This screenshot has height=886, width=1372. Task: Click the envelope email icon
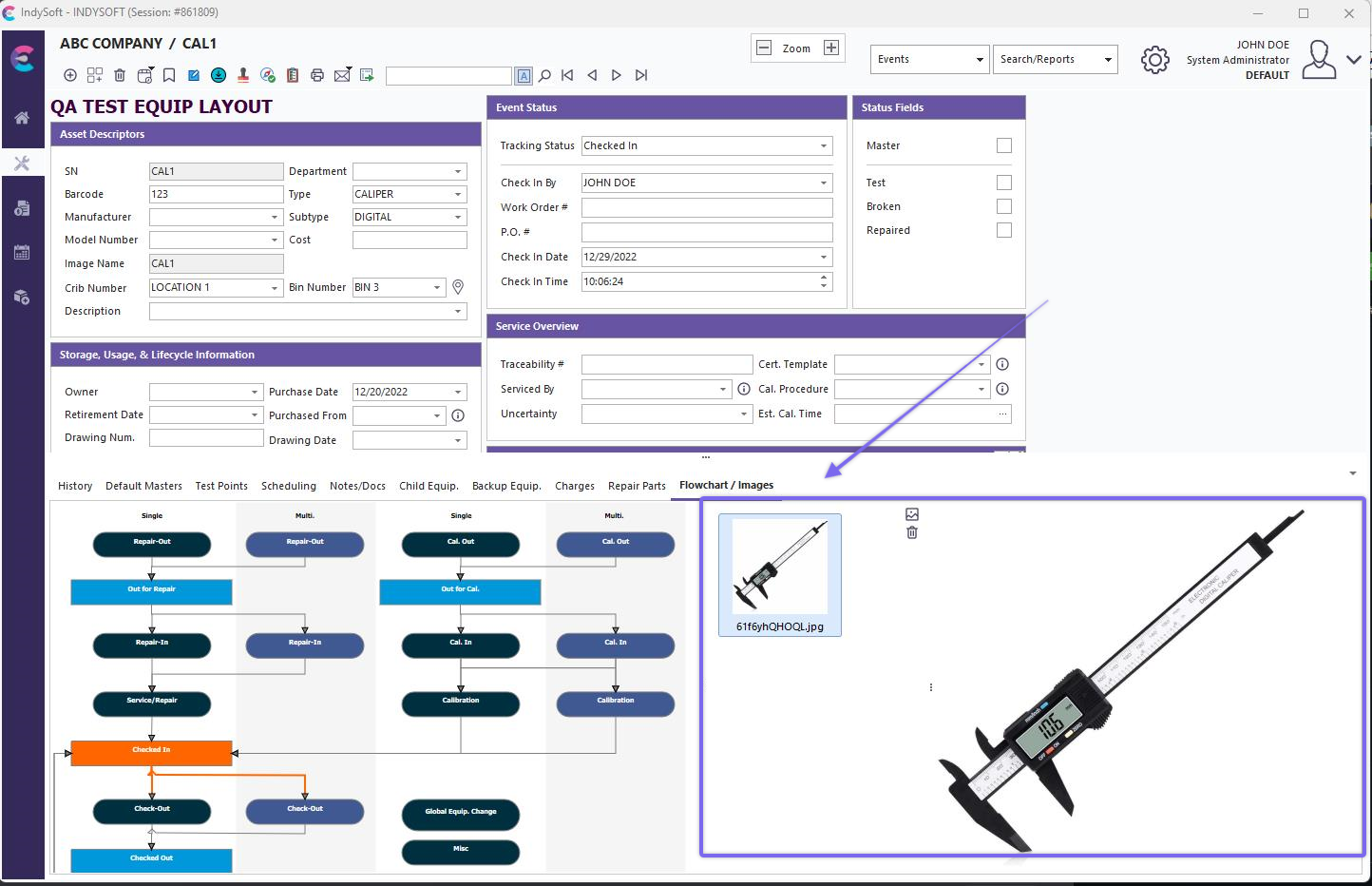click(x=342, y=75)
